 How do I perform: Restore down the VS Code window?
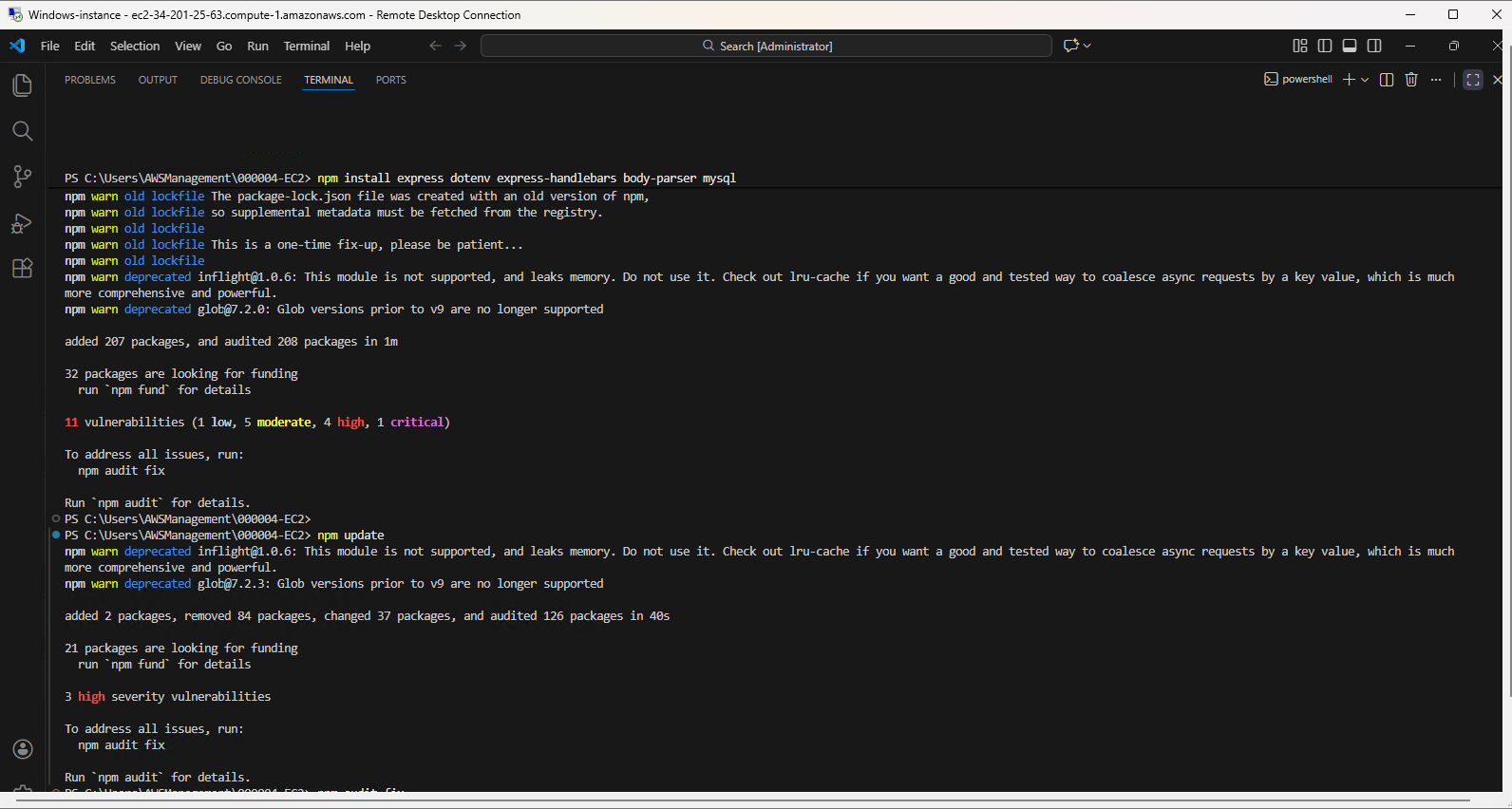[1453, 46]
